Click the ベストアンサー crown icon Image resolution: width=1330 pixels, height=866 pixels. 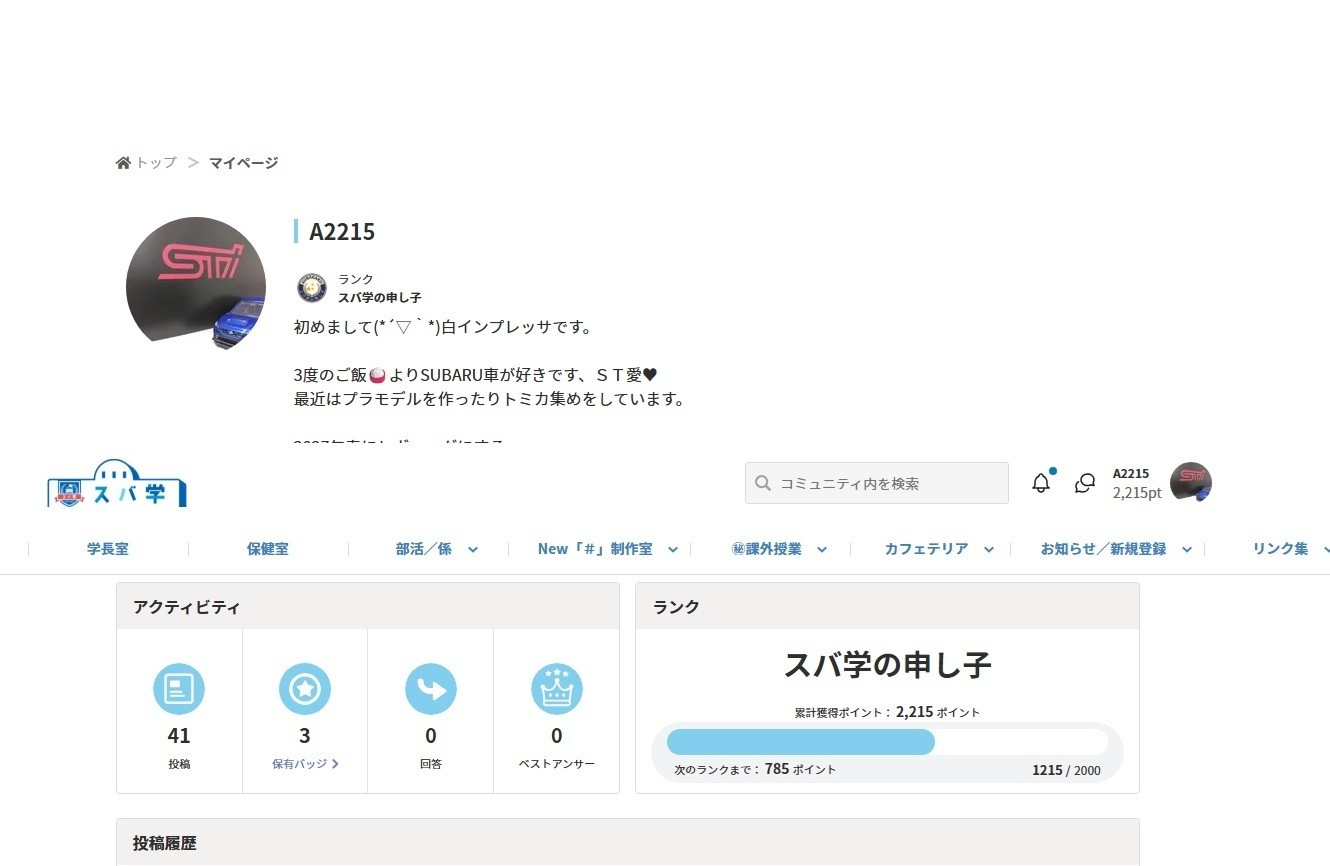pyautogui.click(x=557, y=689)
